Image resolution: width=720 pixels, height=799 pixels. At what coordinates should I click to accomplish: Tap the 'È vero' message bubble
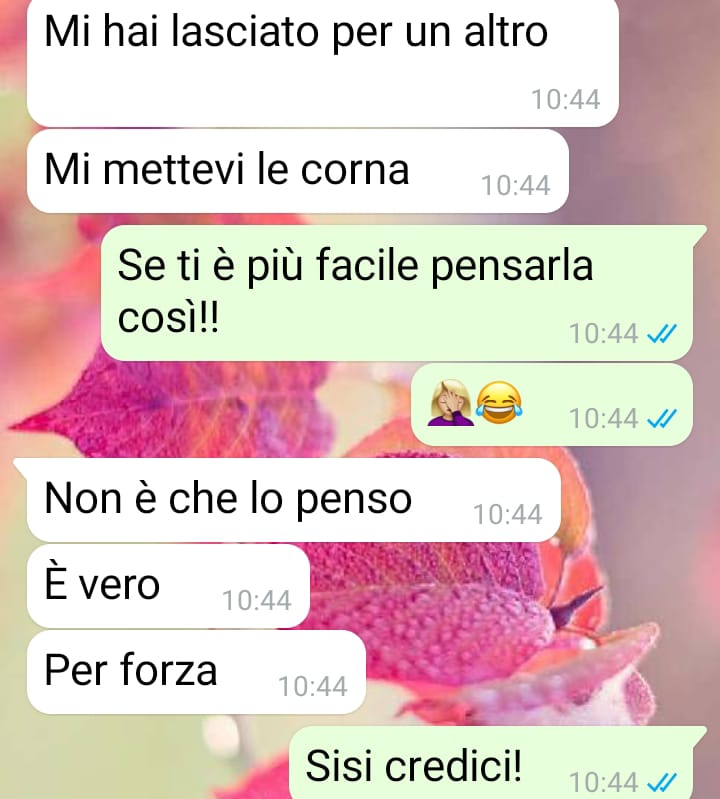tap(168, 586)
